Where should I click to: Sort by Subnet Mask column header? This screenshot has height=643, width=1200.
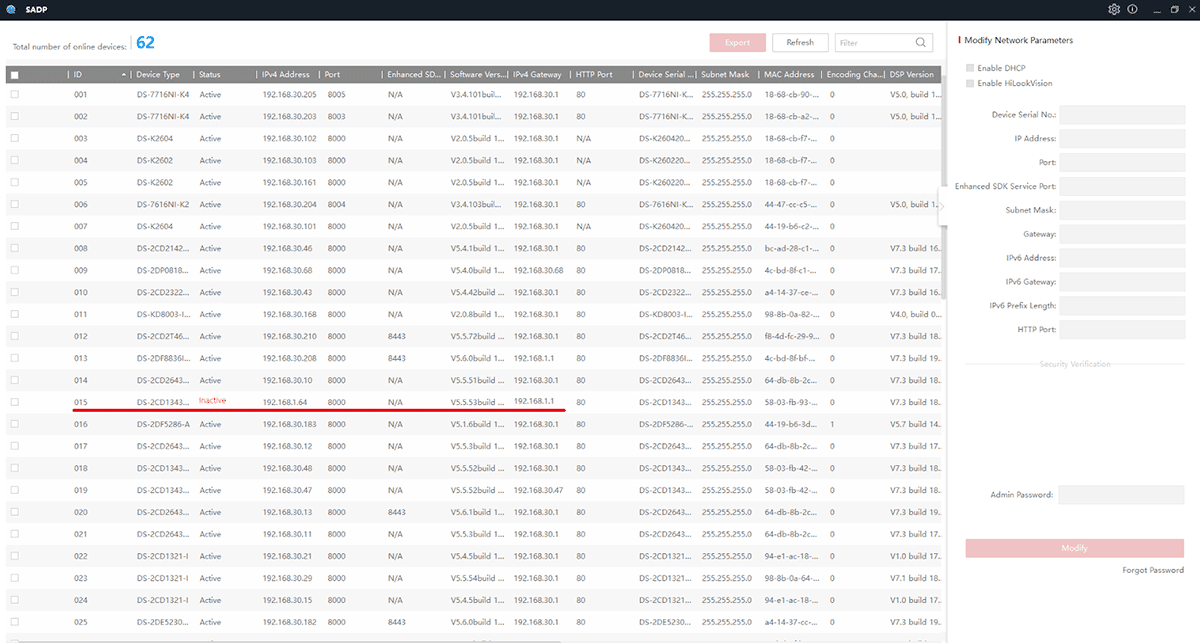[x=725, y=75]
